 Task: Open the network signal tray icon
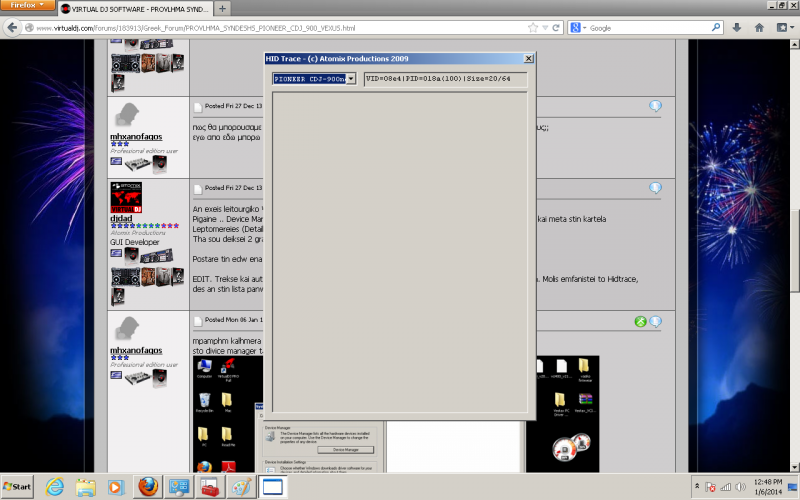click(x=725, y=487)
